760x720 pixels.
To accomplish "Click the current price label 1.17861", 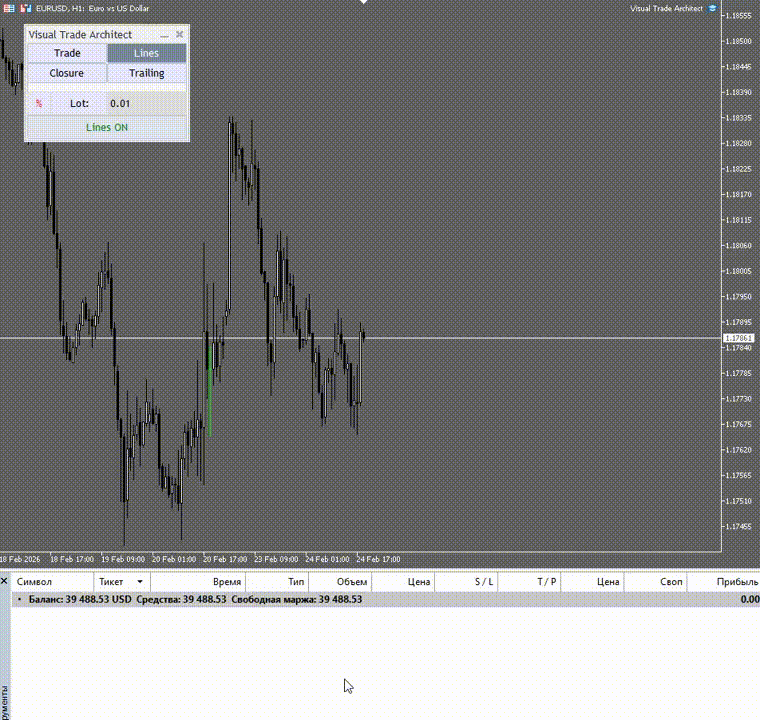I will coord(738,338).
